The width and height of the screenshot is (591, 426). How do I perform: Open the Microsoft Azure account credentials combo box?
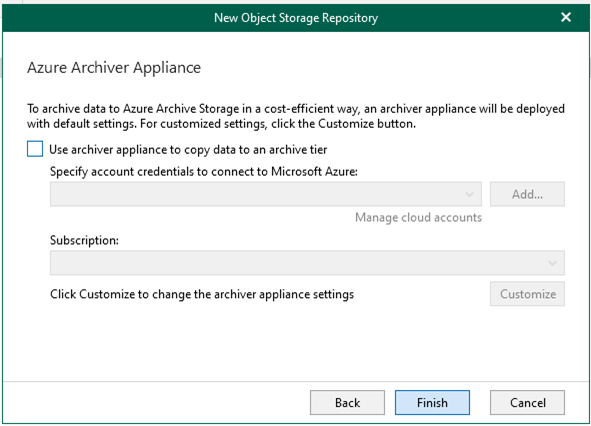[266, 194]
